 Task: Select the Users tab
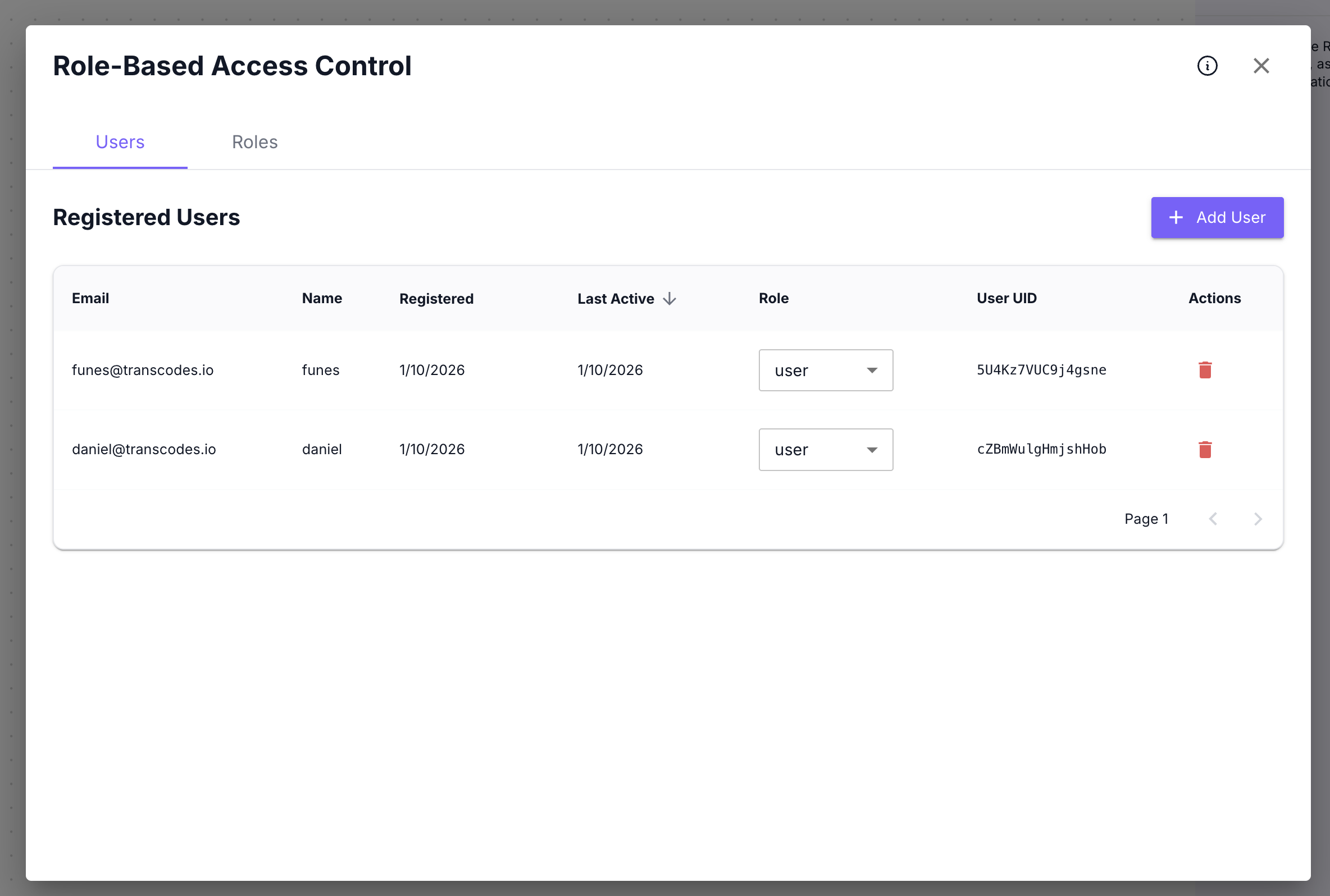[120, 141]
